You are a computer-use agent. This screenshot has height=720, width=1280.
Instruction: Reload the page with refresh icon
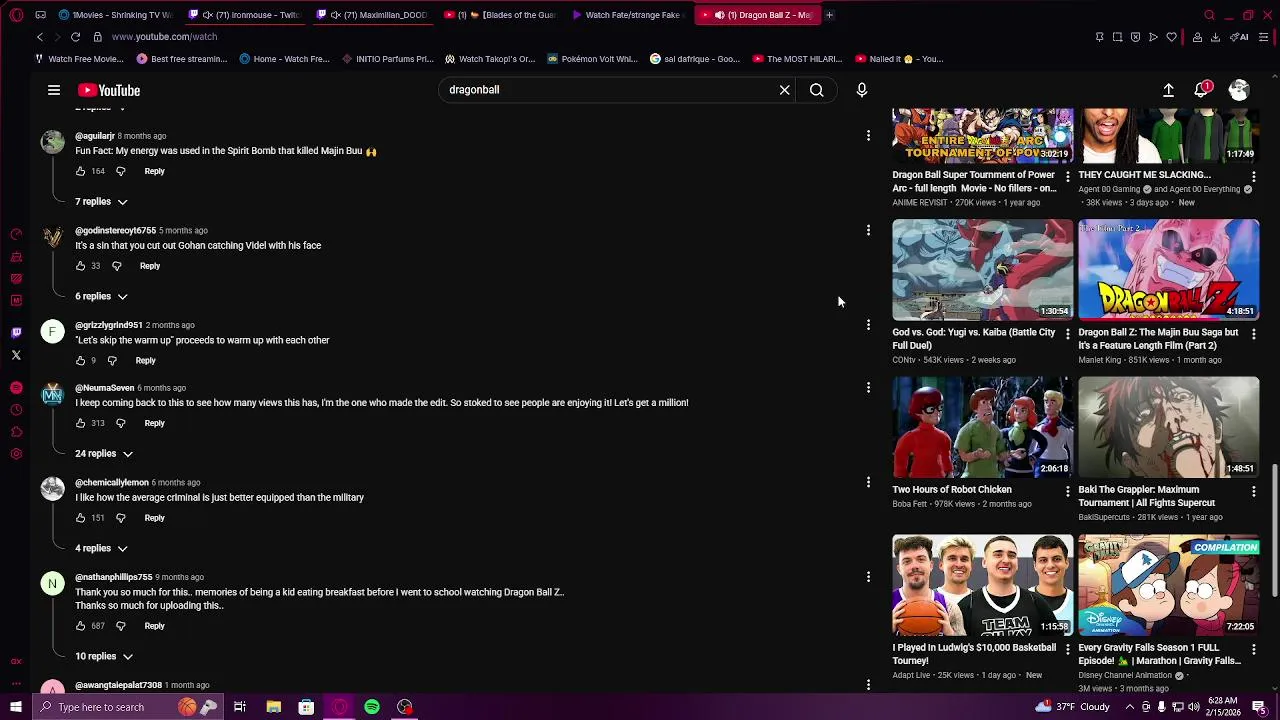pos(75,37)
